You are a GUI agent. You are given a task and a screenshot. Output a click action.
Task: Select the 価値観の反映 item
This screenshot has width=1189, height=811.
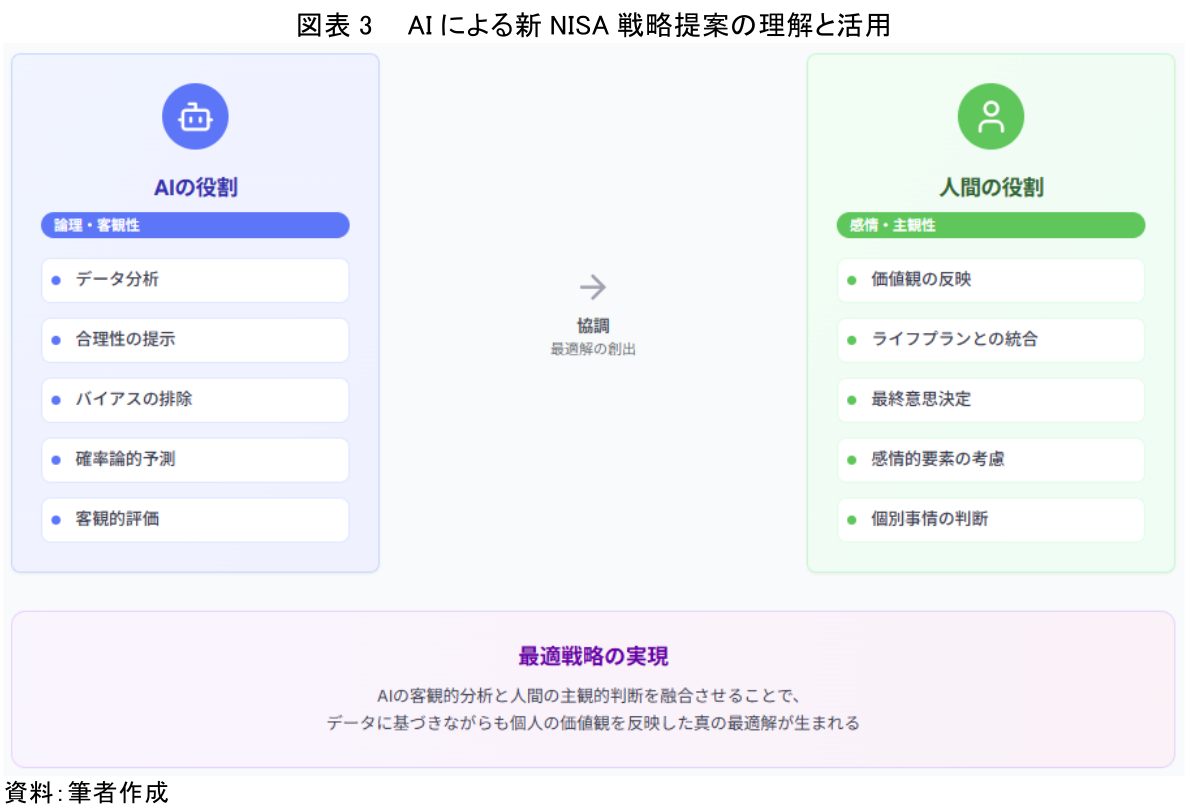tap(990, 280)
